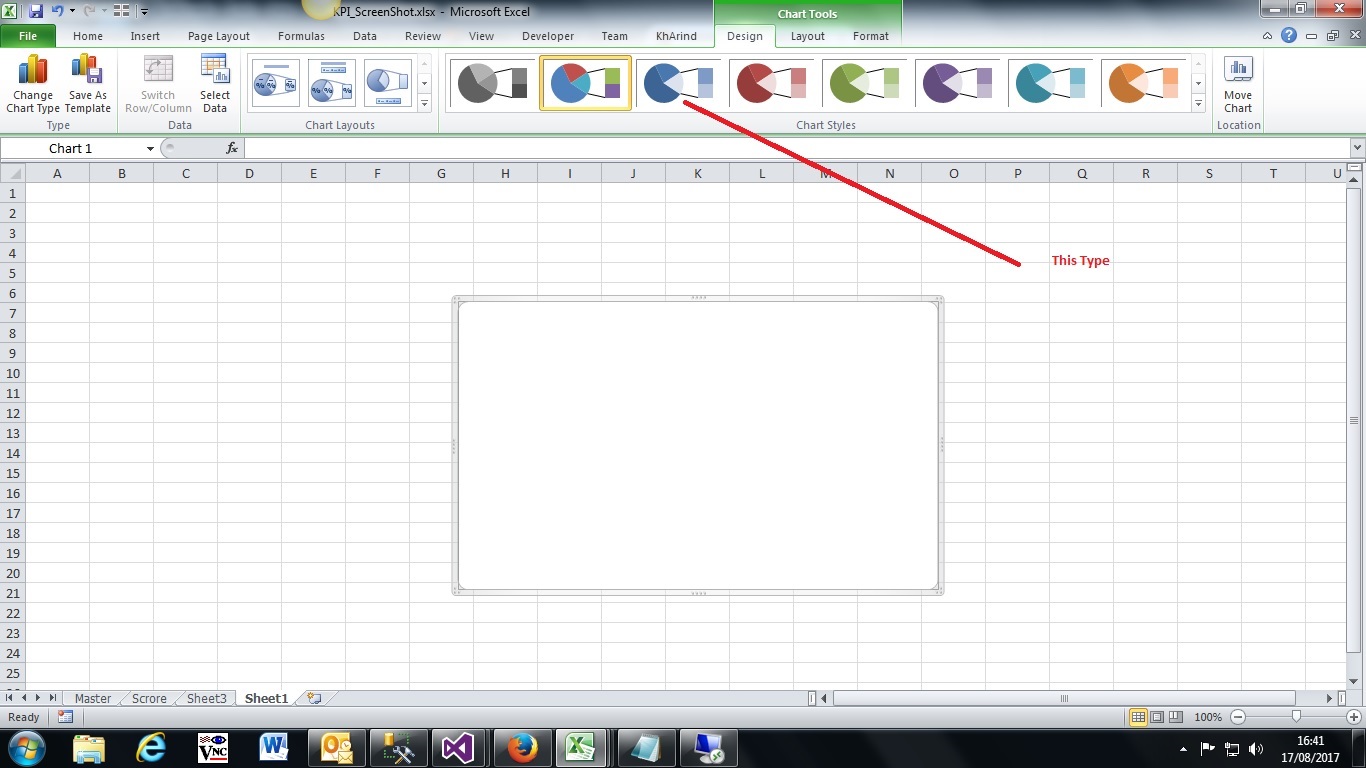The image size is (1366, 768).
Task: Zoom out with the minus button
Action: [1238, 717]
